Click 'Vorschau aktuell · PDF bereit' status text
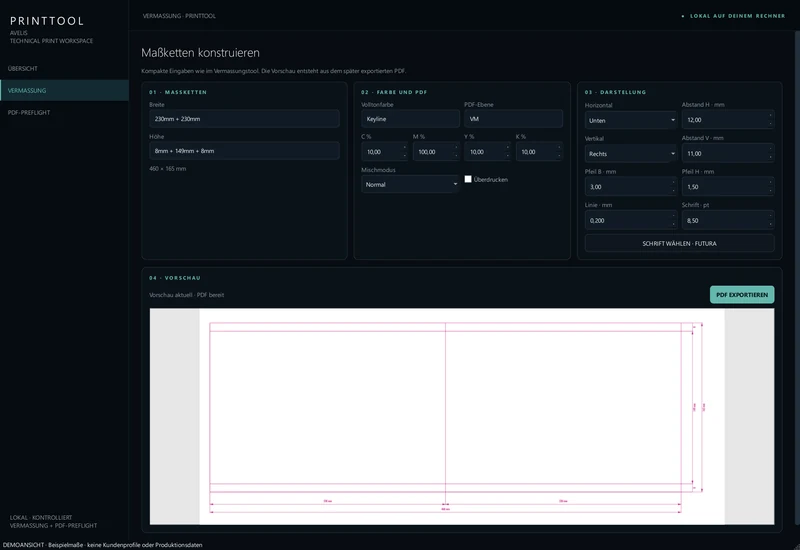 186,295
